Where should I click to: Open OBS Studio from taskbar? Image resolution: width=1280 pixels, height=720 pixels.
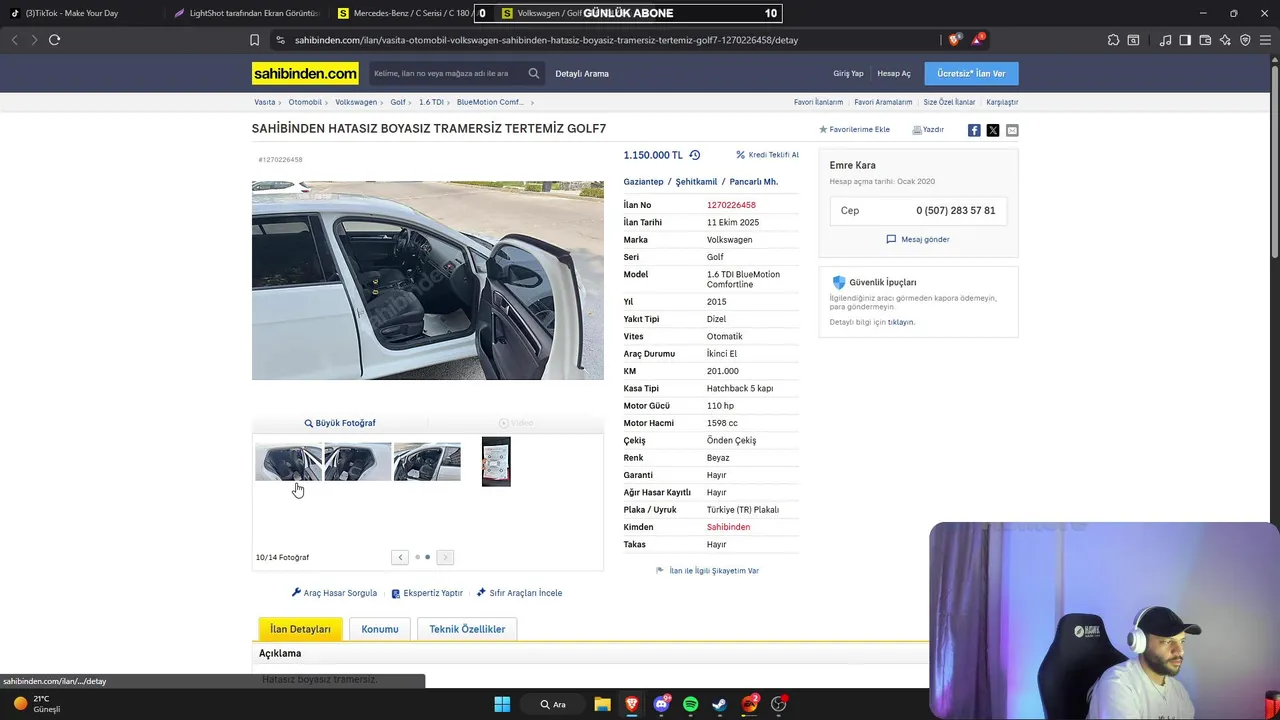click(779, 704)
